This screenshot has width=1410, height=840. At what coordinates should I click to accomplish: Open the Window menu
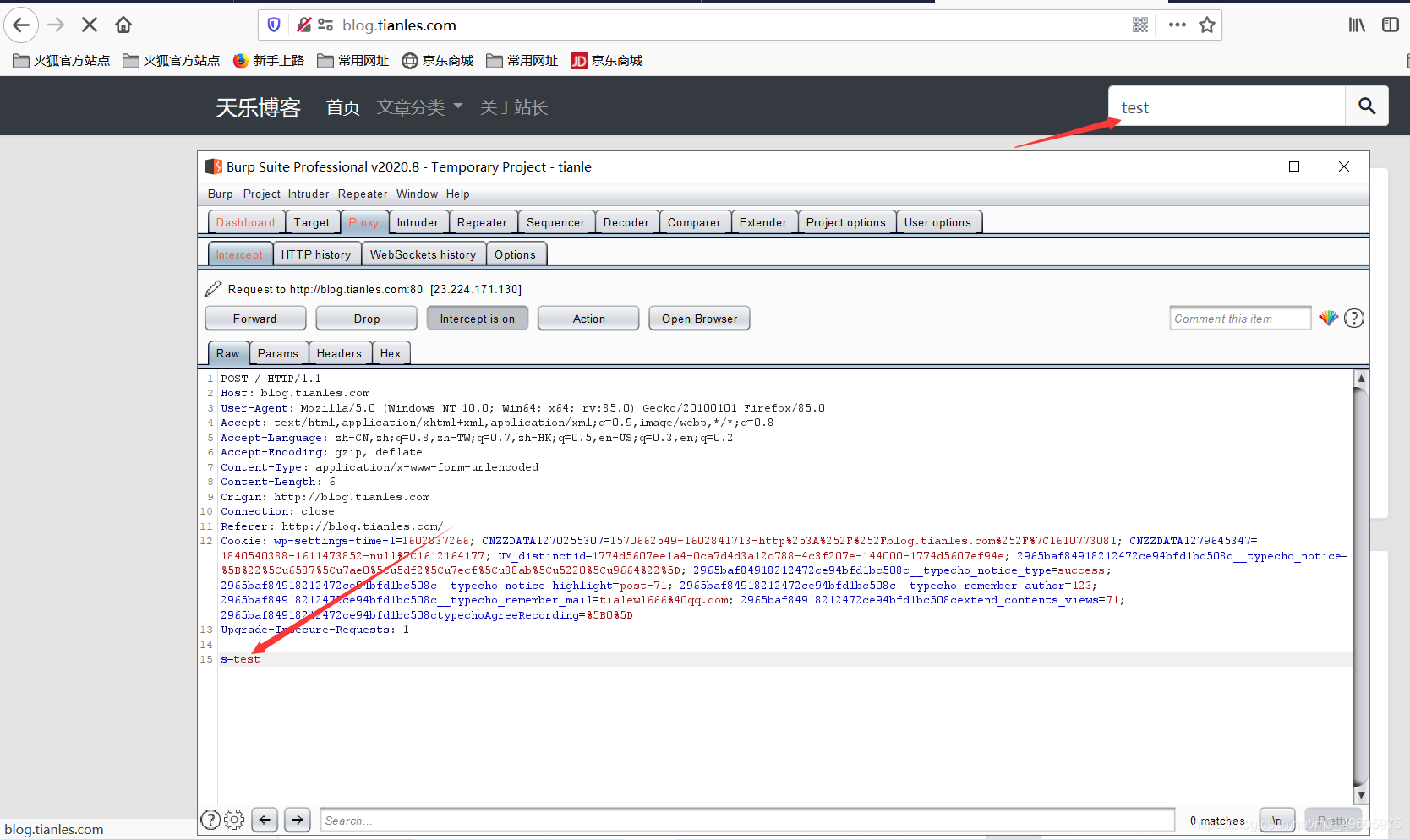[418, 194]
